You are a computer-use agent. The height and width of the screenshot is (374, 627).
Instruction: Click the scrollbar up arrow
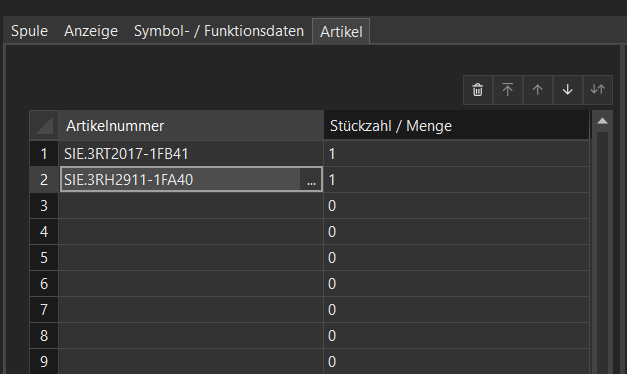pyautogui.click(x=603, y=121)
